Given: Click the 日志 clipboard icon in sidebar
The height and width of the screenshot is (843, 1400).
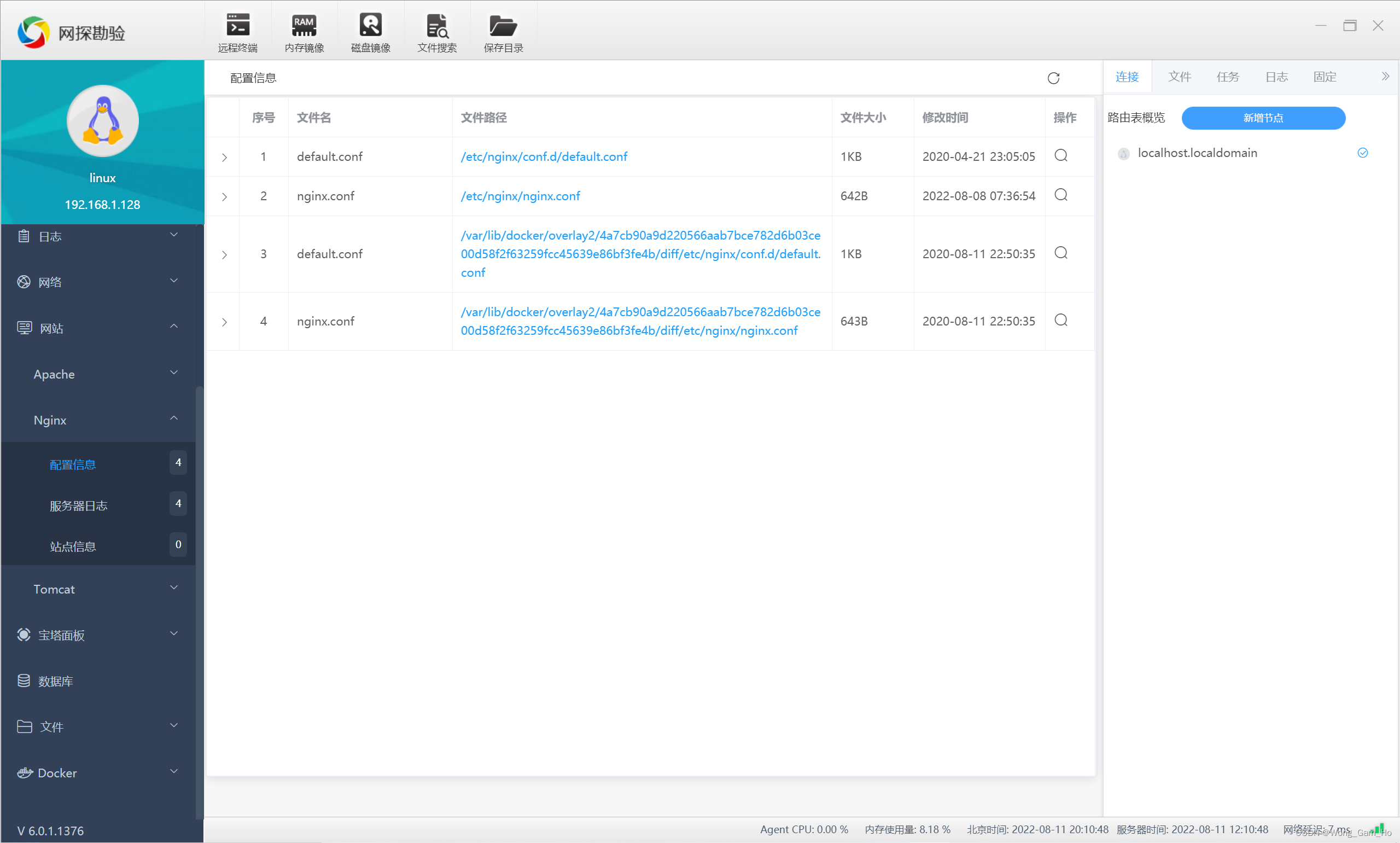Looking at the screenshot, I should click(x=24, y=236).
